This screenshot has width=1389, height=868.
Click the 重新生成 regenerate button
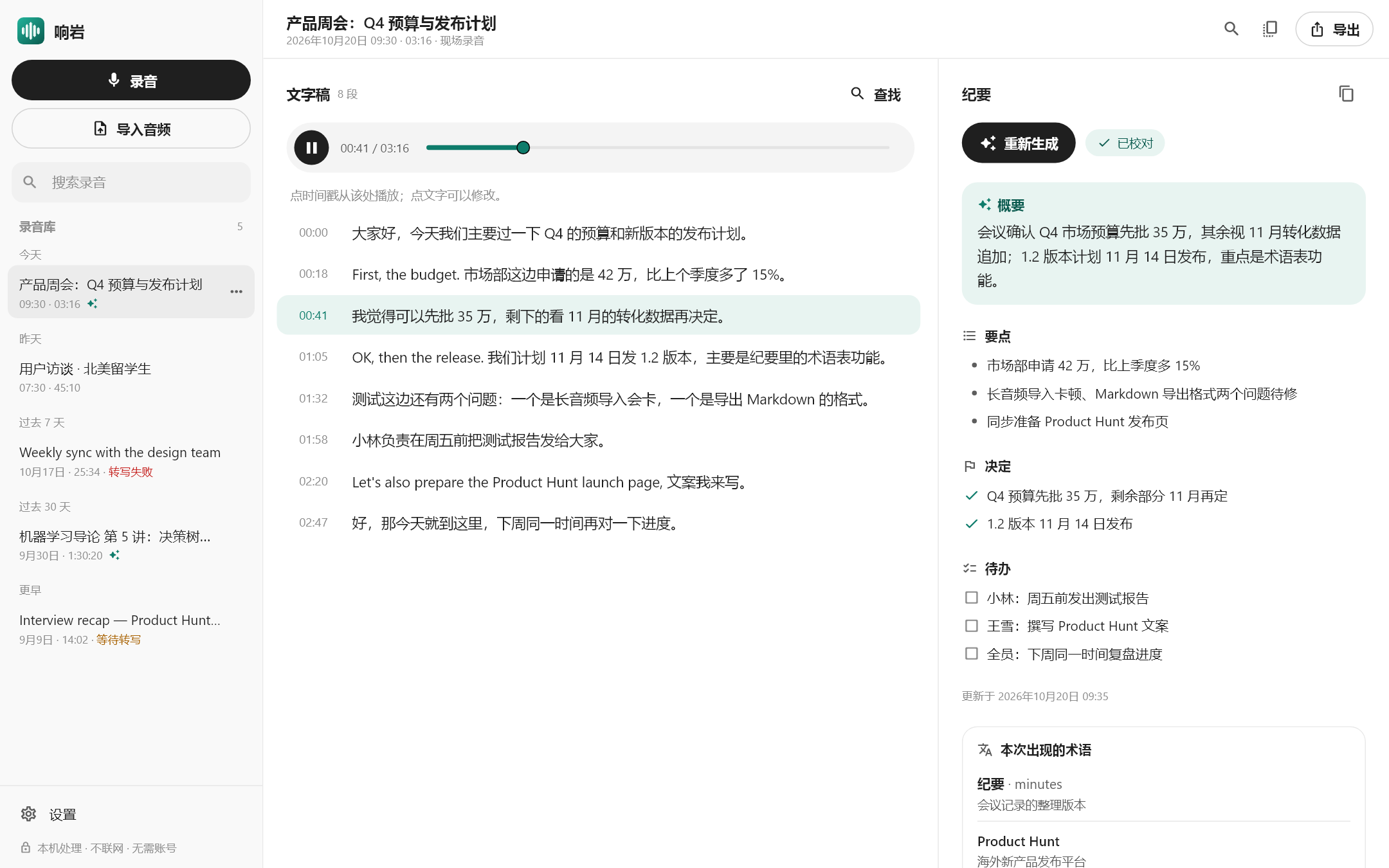[1019, 143]
